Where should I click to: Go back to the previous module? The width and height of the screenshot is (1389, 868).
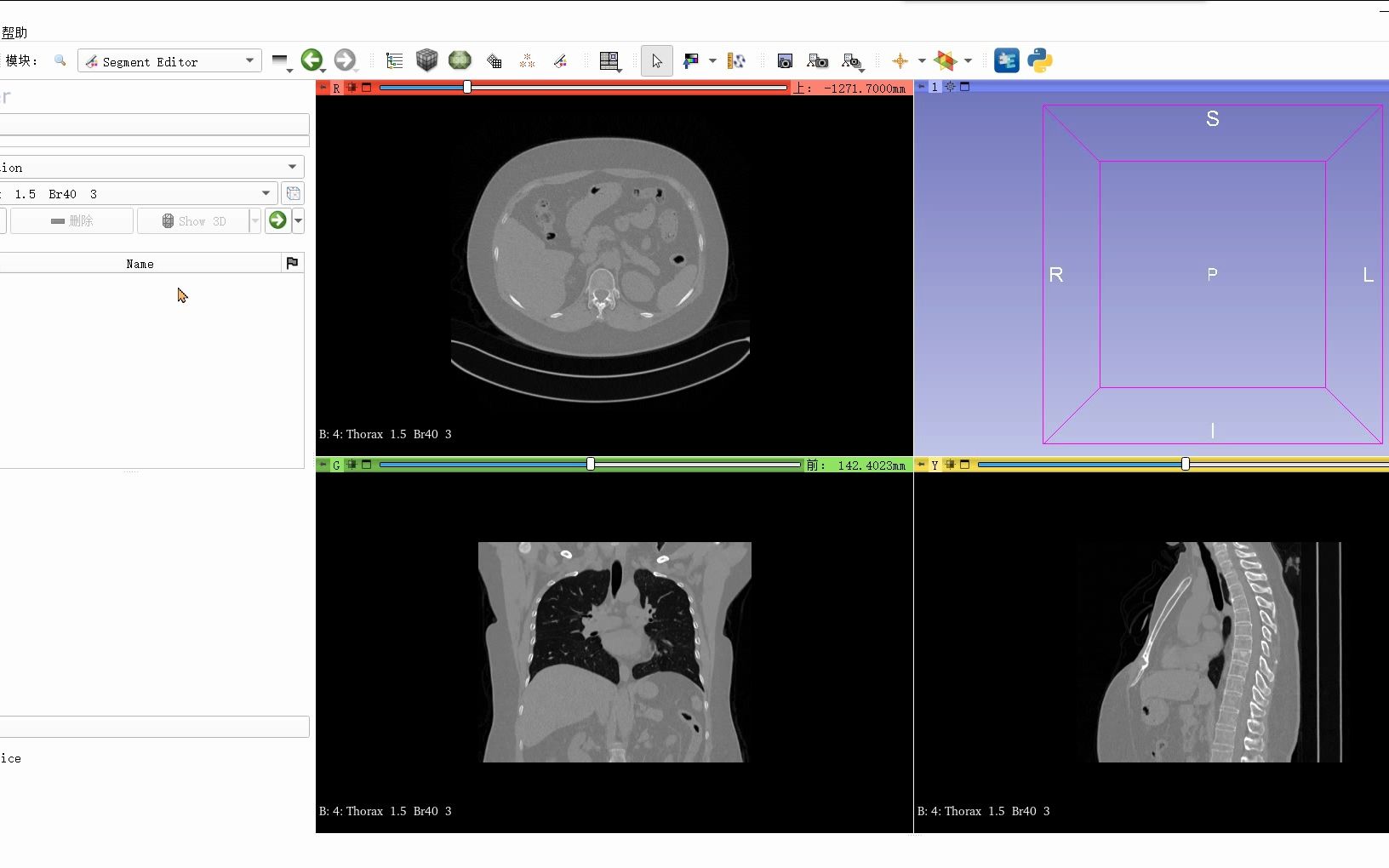(312, 60)
